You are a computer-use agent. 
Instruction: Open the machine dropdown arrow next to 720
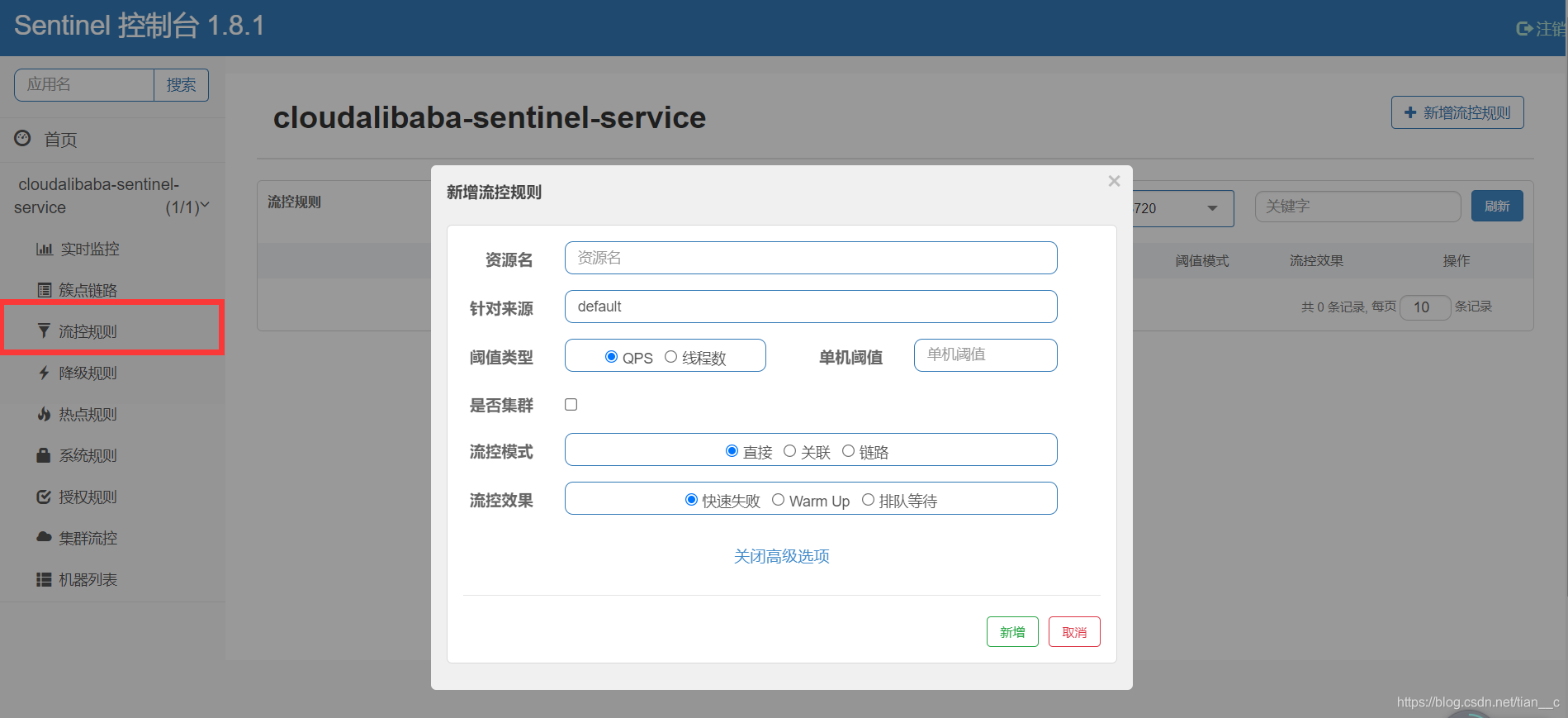click(1212, 208)
